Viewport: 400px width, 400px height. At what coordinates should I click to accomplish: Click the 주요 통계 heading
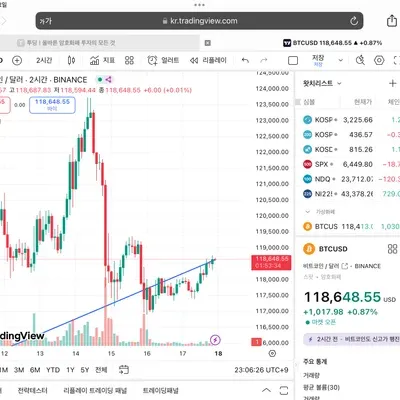tap(315, 361)
